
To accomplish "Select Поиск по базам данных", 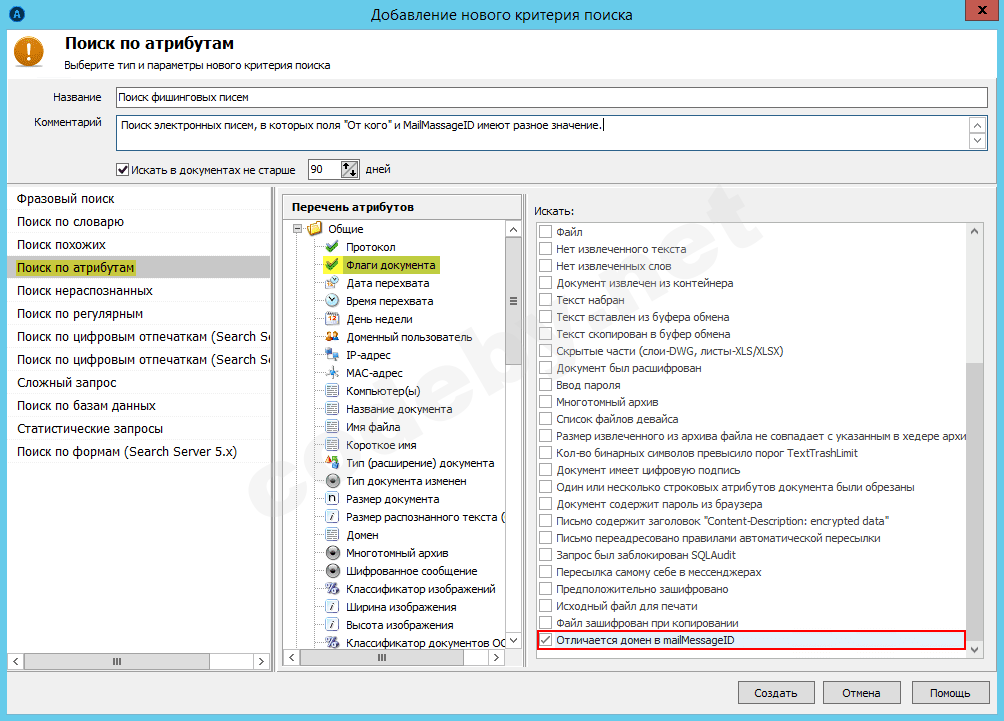I will coord(139,405).
